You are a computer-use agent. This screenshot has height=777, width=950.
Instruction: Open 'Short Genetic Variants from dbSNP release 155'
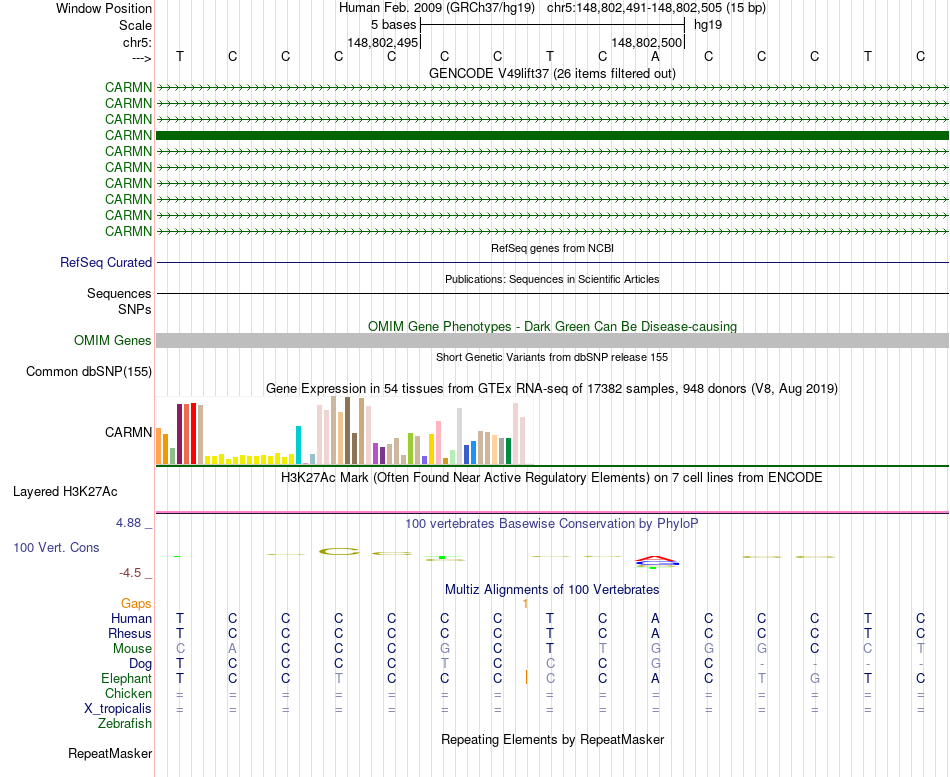(552, 357)
